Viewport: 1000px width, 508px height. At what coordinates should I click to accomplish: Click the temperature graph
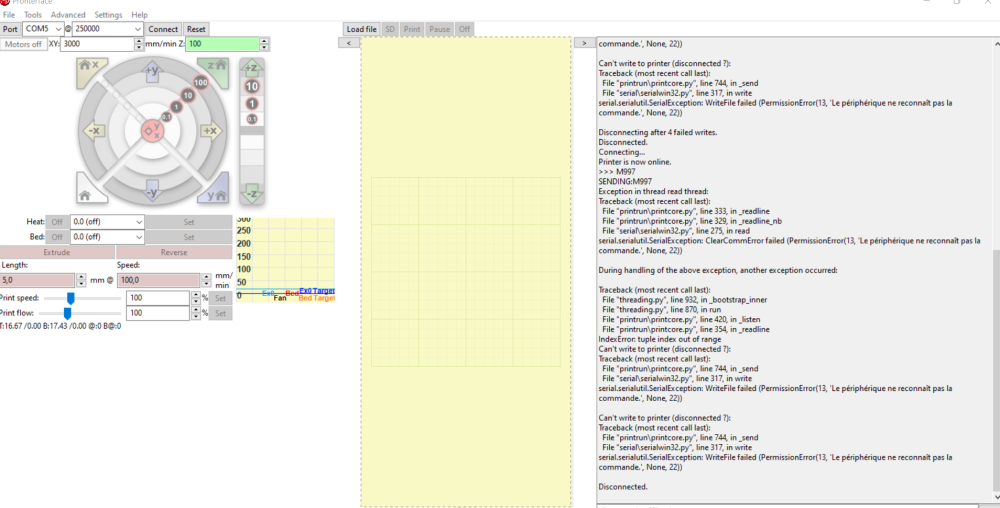pyautogui.click(x=285, y=259)
